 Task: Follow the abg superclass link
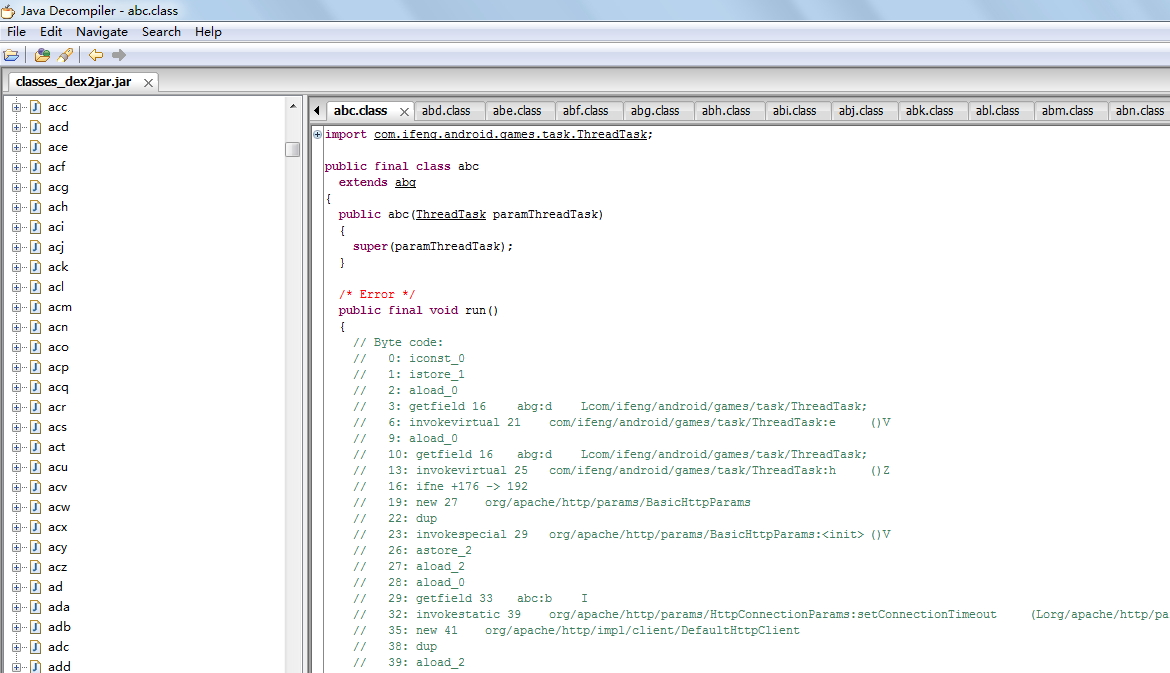(x=405, y=182)
